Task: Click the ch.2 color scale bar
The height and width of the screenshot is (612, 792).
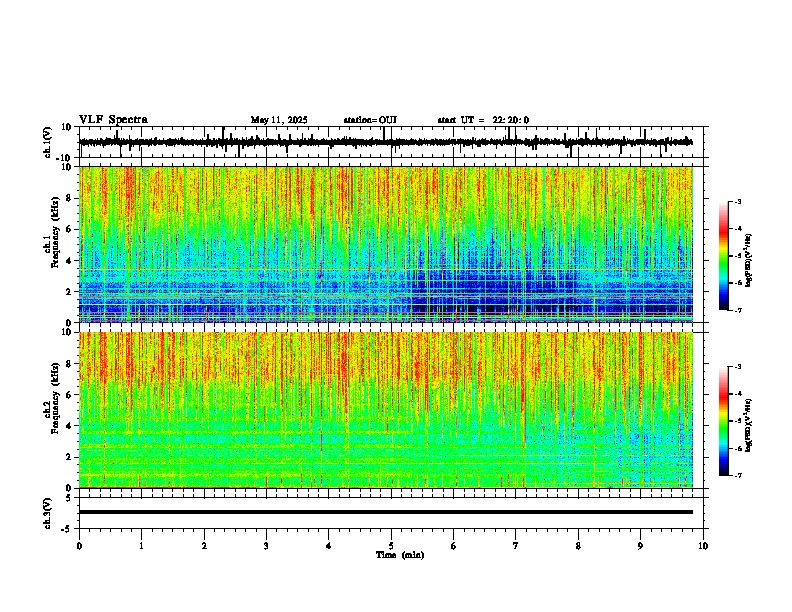Action: [723, 421]
